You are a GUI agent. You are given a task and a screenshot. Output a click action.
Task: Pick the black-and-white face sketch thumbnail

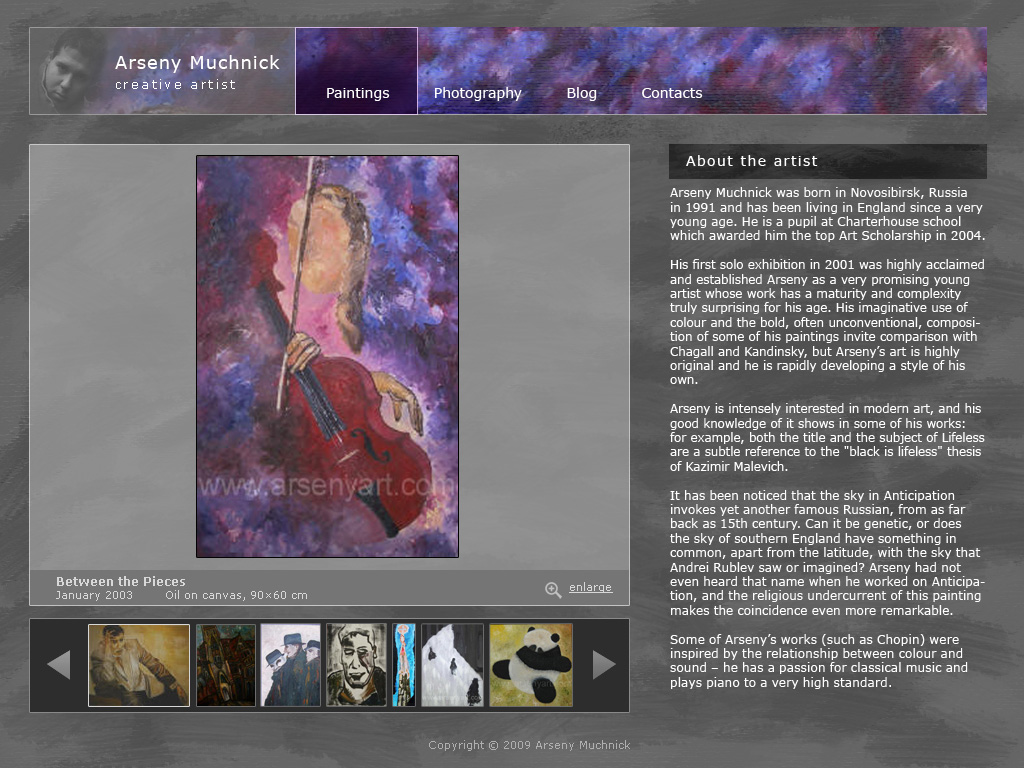[x=356, y=665]
